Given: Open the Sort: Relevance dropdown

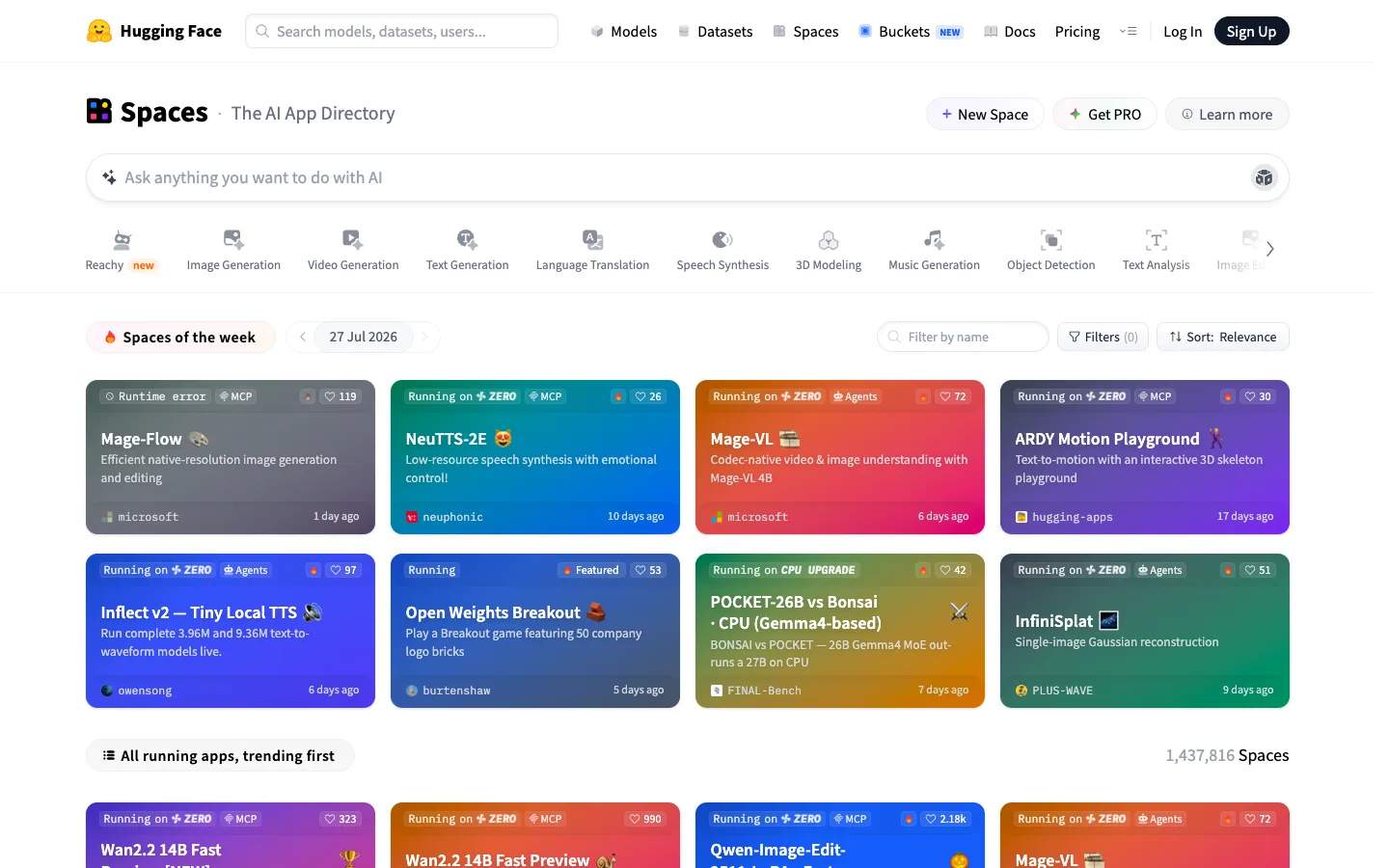Looking at the screenshot, I should coord(1223,337).
